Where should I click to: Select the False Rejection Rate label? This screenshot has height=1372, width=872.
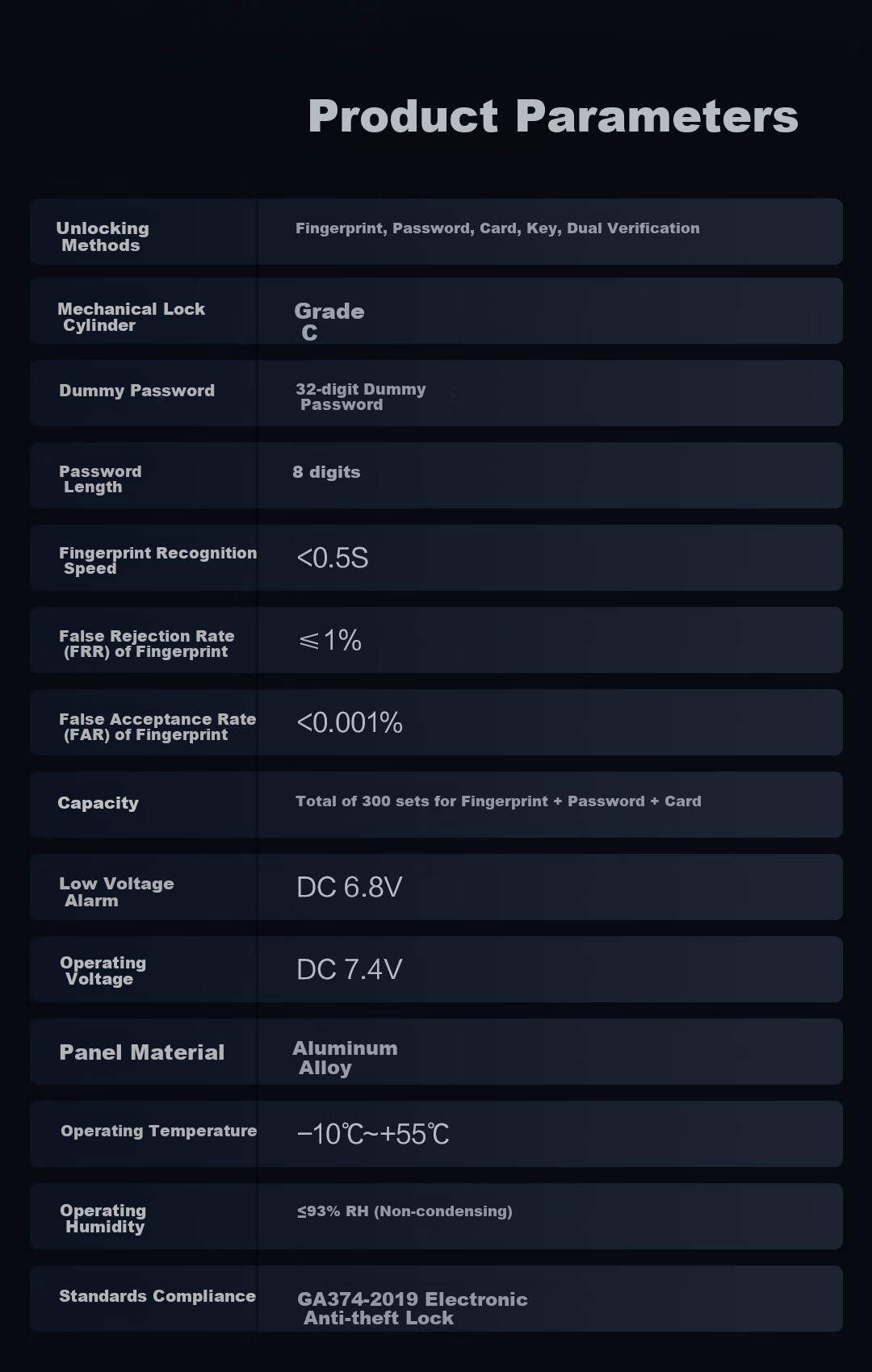pyautogui.click(x=146, y=643)
